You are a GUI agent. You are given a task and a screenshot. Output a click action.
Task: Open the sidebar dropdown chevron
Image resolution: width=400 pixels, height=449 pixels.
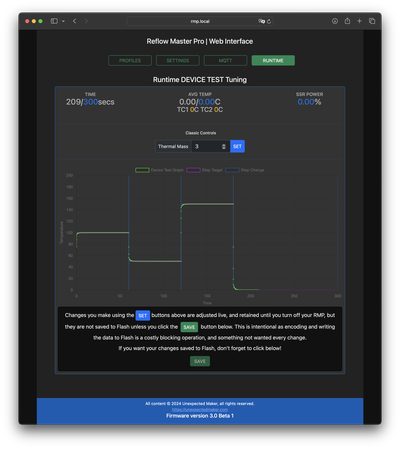[x=63, y=21]
